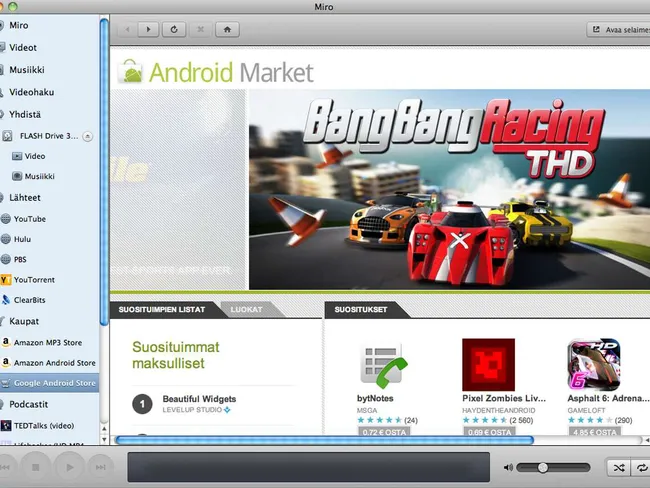The width and height of the screenshot is (650, 488).
Task: Open Asphalt 6: Adrena... title link
Action: point(608,398)
